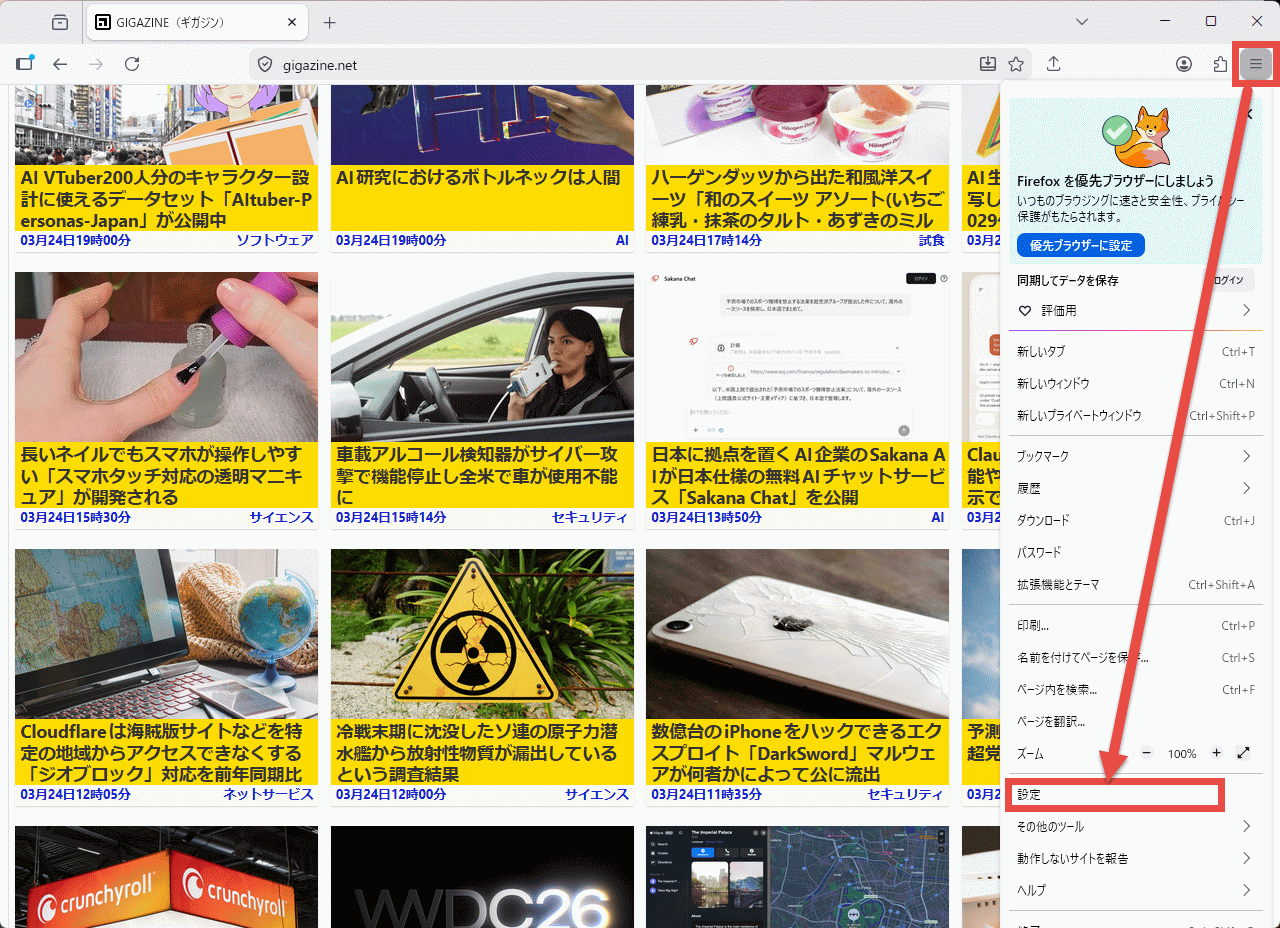Click the 優先ブラウザーに設定 button
This screenshot has width=1280, height=928.
tap(1080, 245)
